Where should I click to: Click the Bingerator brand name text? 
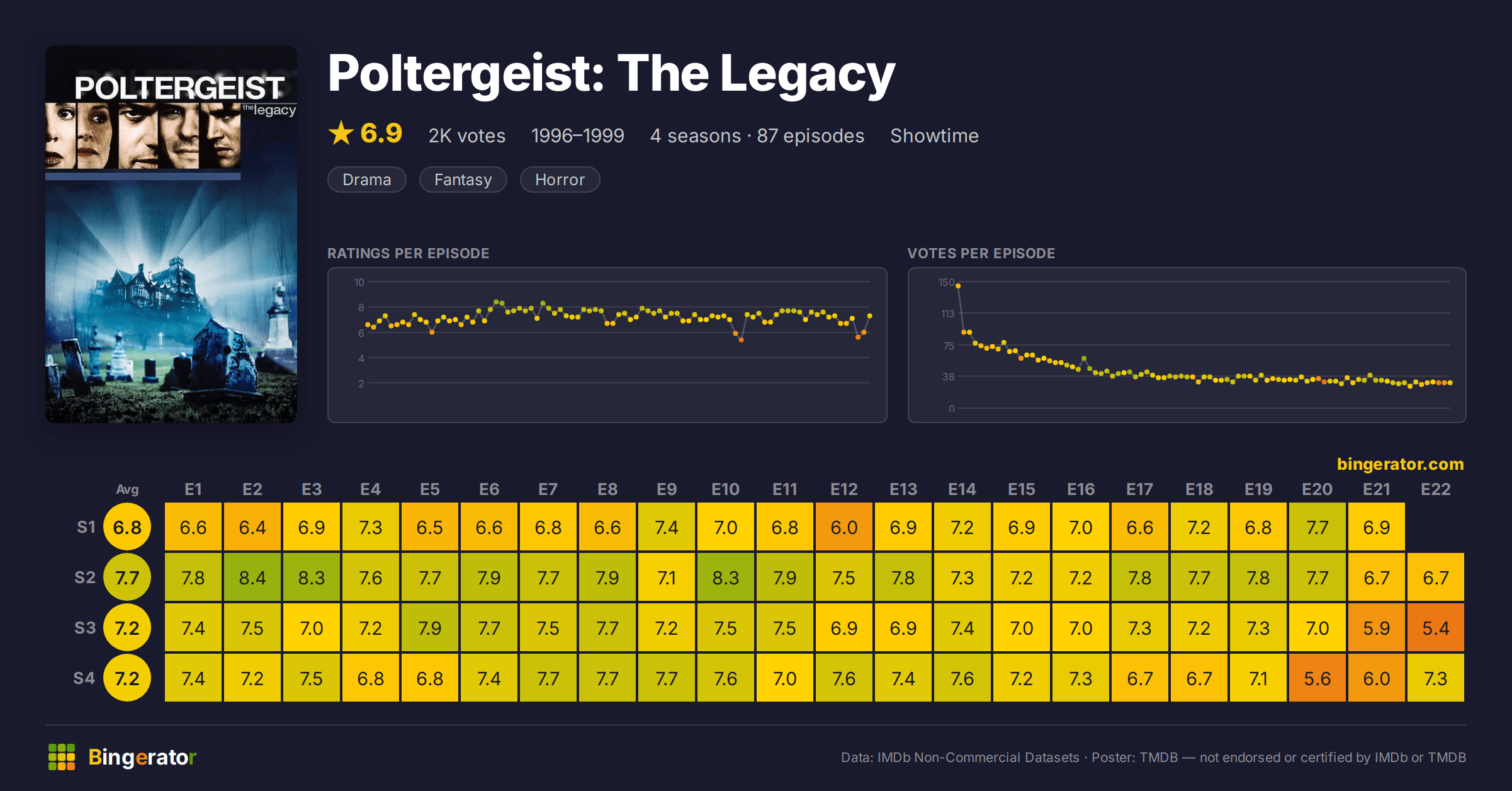(142, 757)
